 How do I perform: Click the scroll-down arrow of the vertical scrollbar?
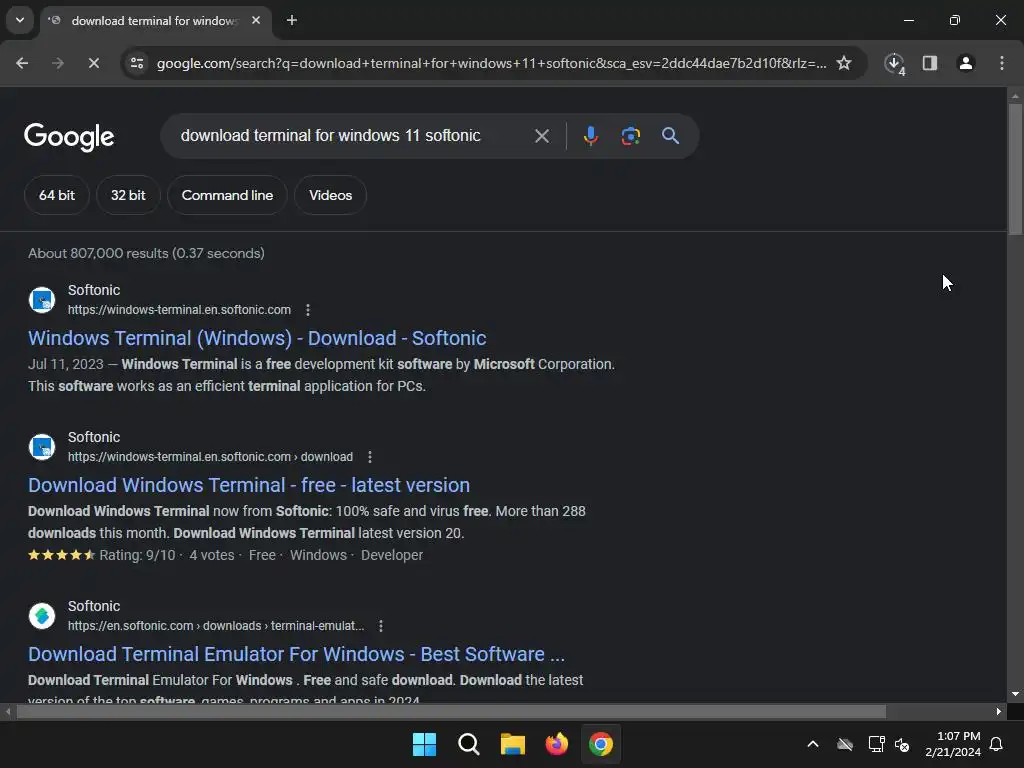1015,694
